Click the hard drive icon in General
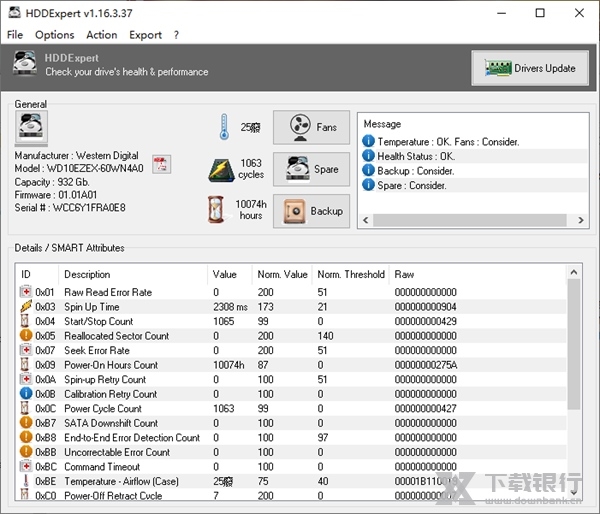Viewport: 600px width, 514px height. [x=32, y=129]
